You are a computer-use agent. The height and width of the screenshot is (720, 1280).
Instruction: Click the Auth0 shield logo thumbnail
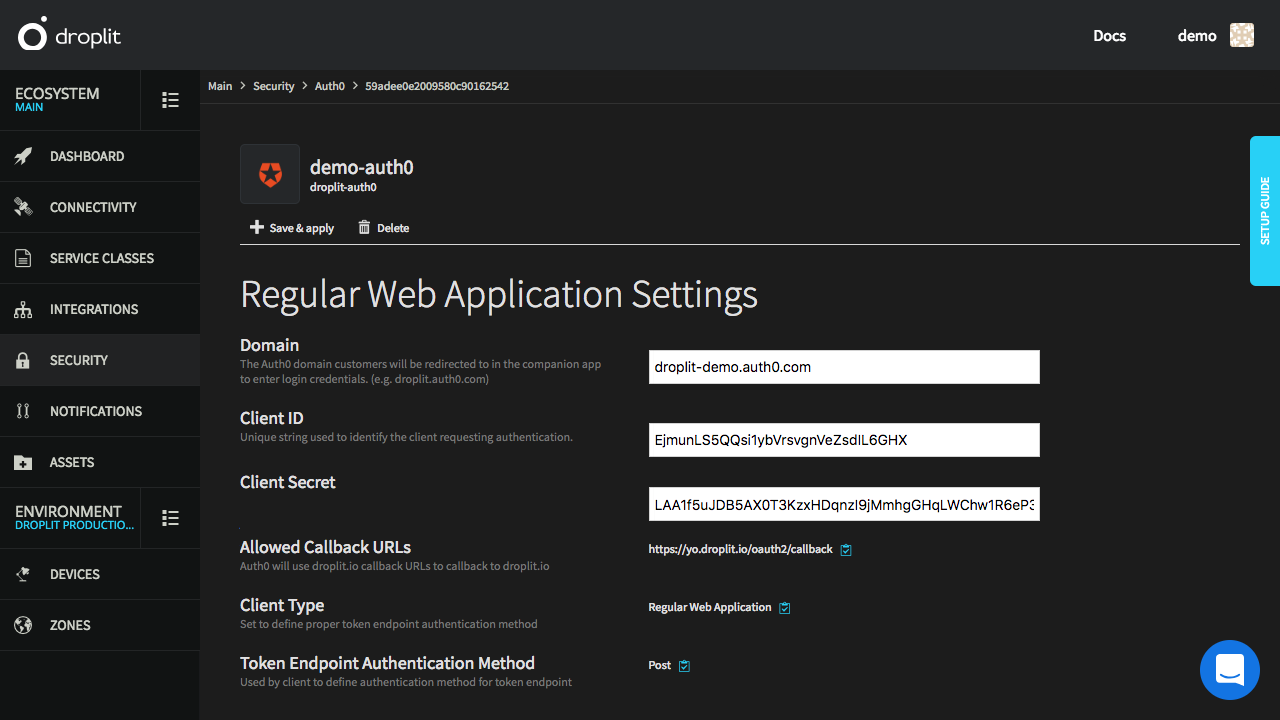(x=270, y=174)
